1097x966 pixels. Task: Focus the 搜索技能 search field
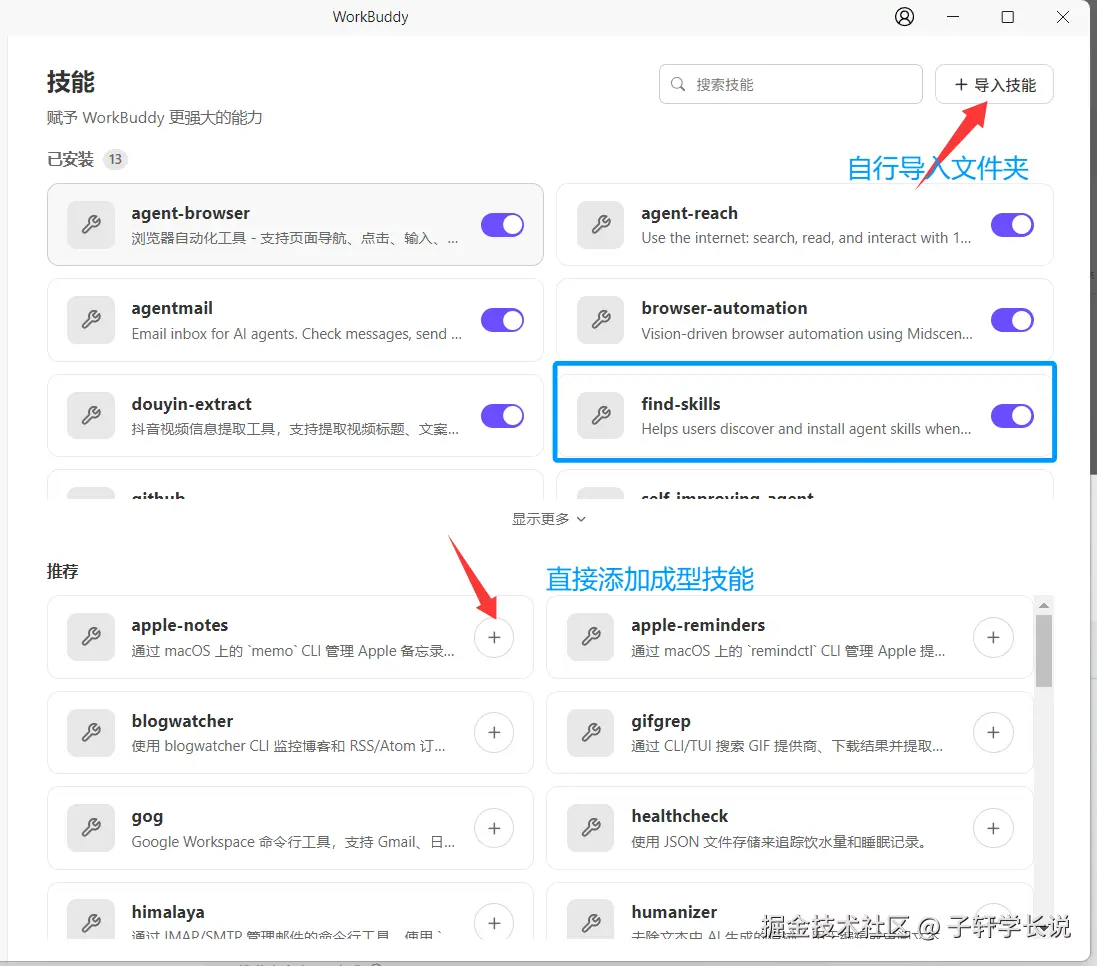click(x=791, y=85)
